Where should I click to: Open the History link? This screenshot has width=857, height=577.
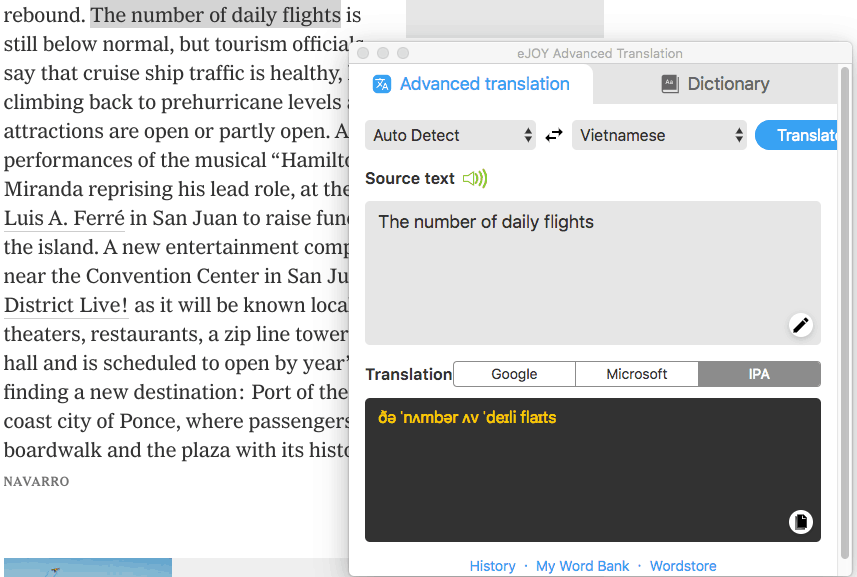tap(492, 566)
